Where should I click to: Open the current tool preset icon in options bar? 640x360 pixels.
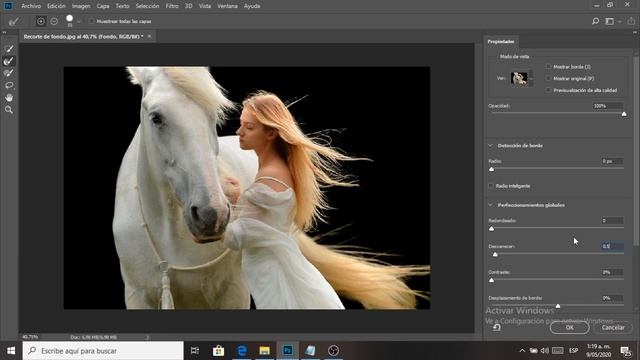point(13,21)
